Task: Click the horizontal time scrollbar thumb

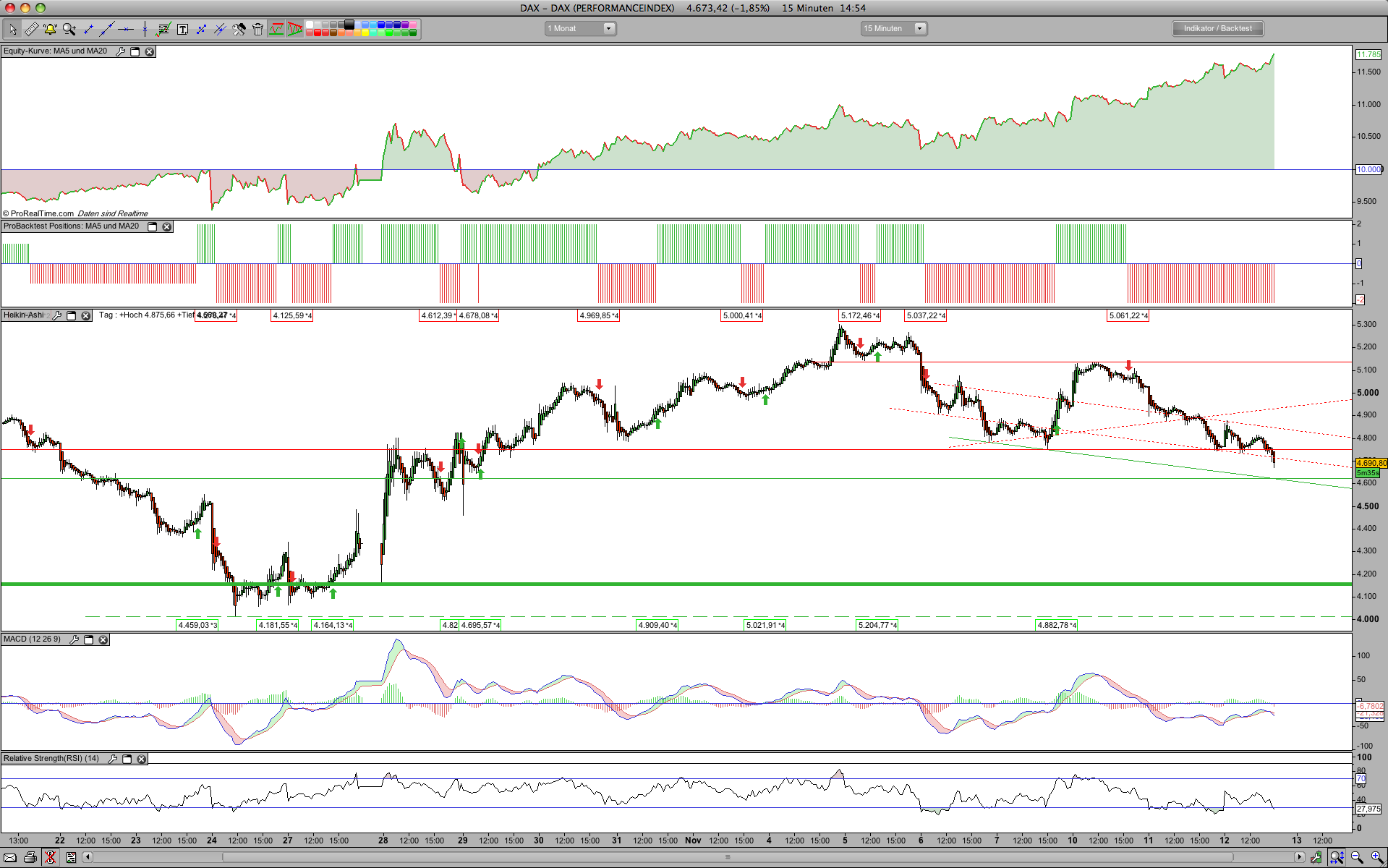Action: [728, 857]
